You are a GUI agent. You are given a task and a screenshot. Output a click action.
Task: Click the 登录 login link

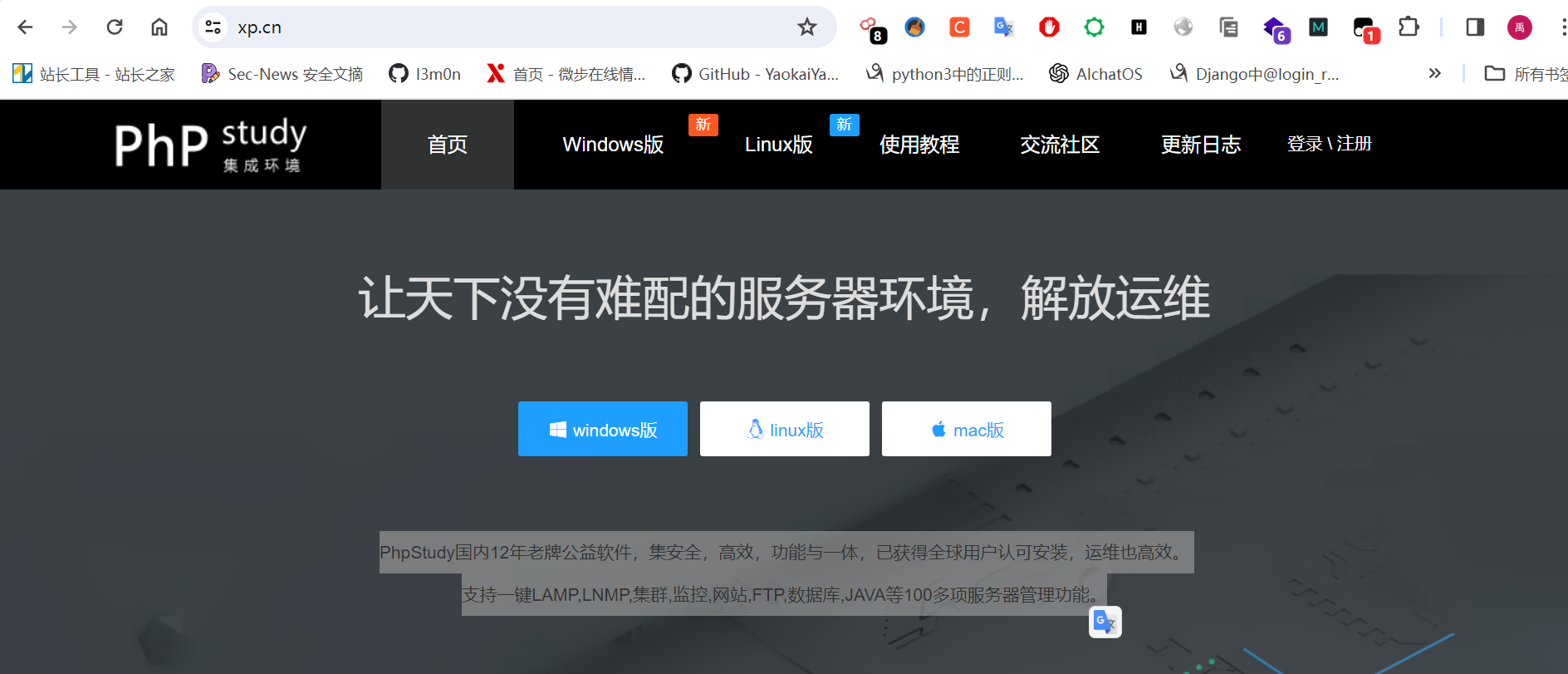pos(1304,144)
